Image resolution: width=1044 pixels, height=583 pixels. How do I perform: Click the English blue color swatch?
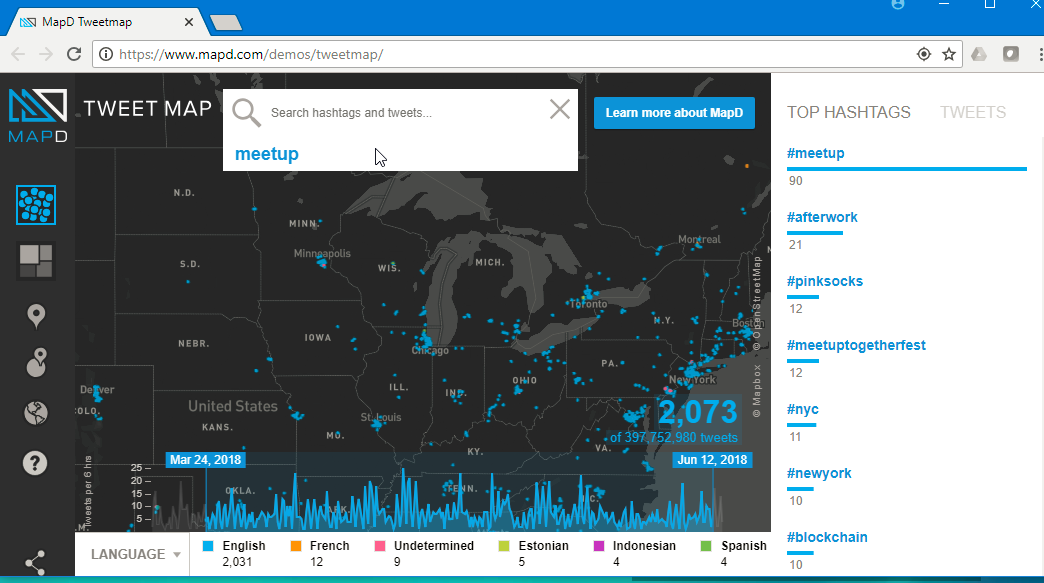(x=208, y=546)
